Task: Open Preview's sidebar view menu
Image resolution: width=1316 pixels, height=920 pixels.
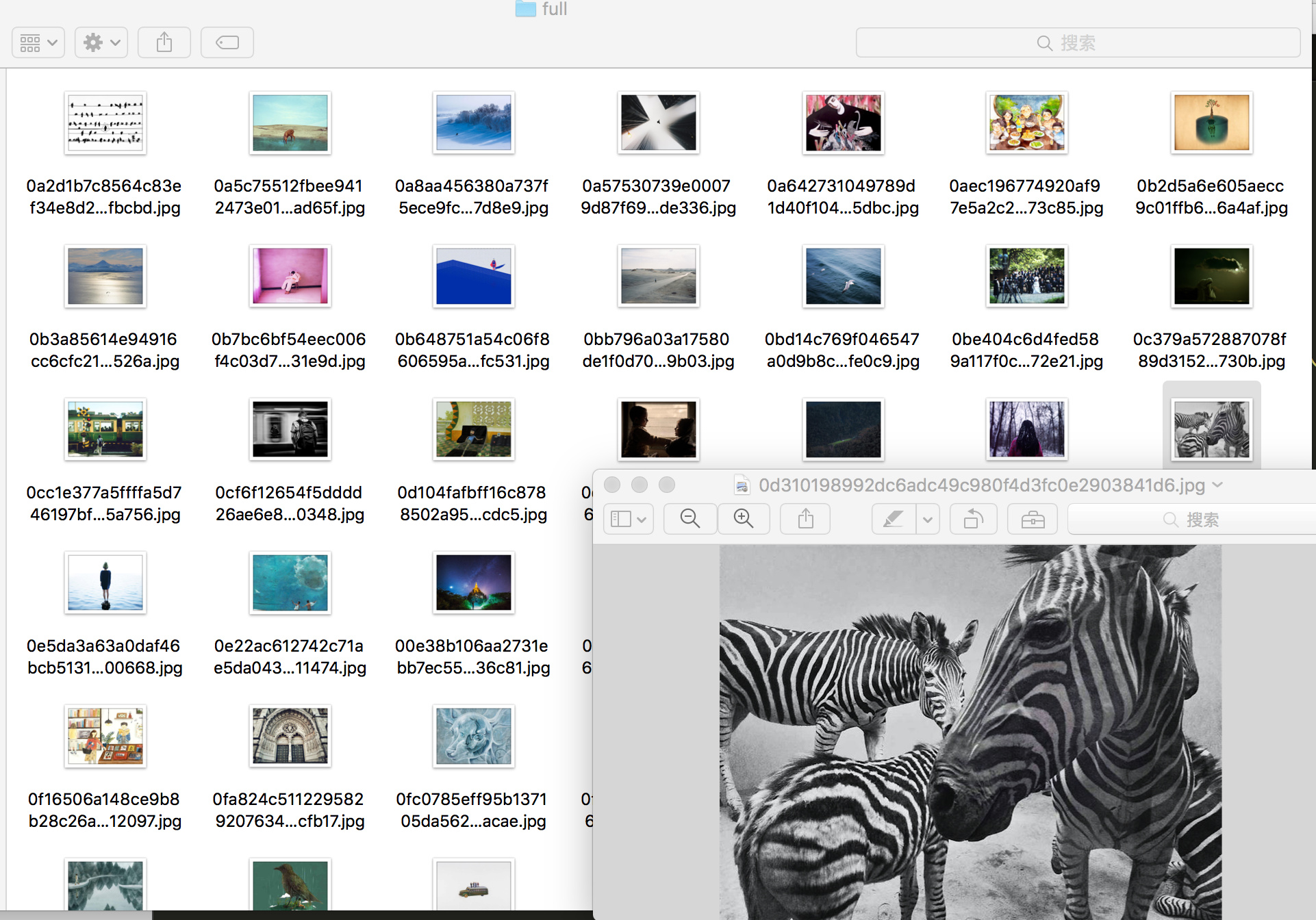Action: coord(629,519)
